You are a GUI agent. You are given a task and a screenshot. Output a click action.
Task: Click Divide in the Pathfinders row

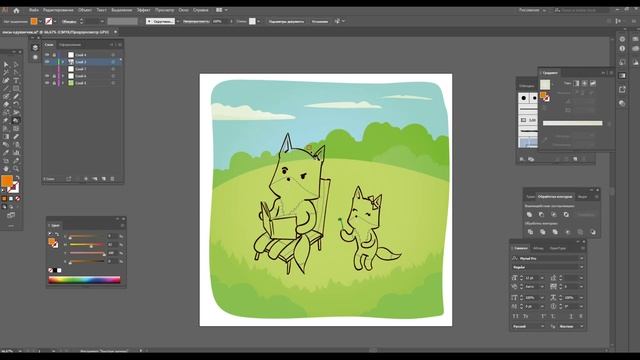click(530, 232)
